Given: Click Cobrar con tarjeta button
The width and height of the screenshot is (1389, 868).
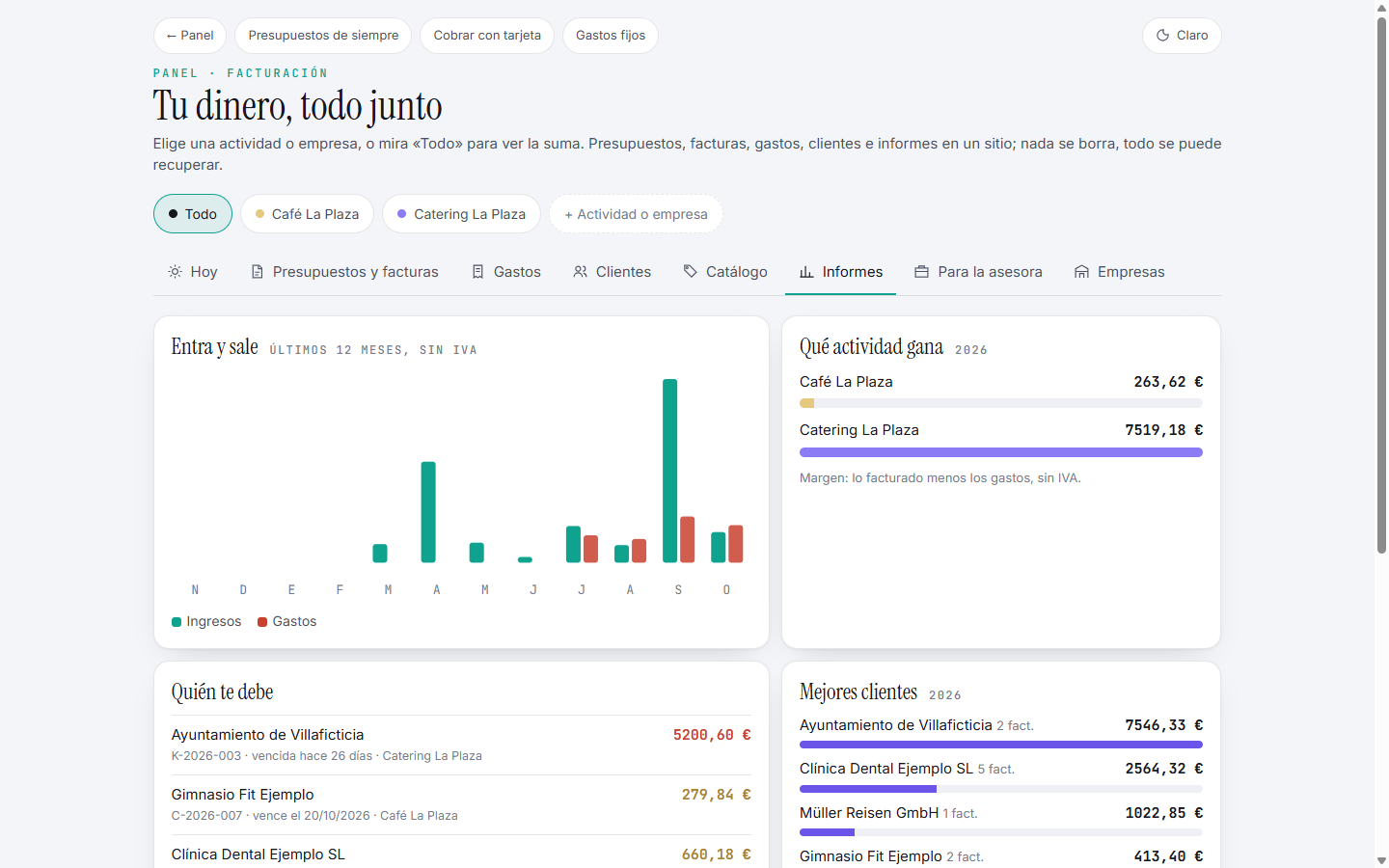Looking at the screenshot, I should [x=487, y=36].
